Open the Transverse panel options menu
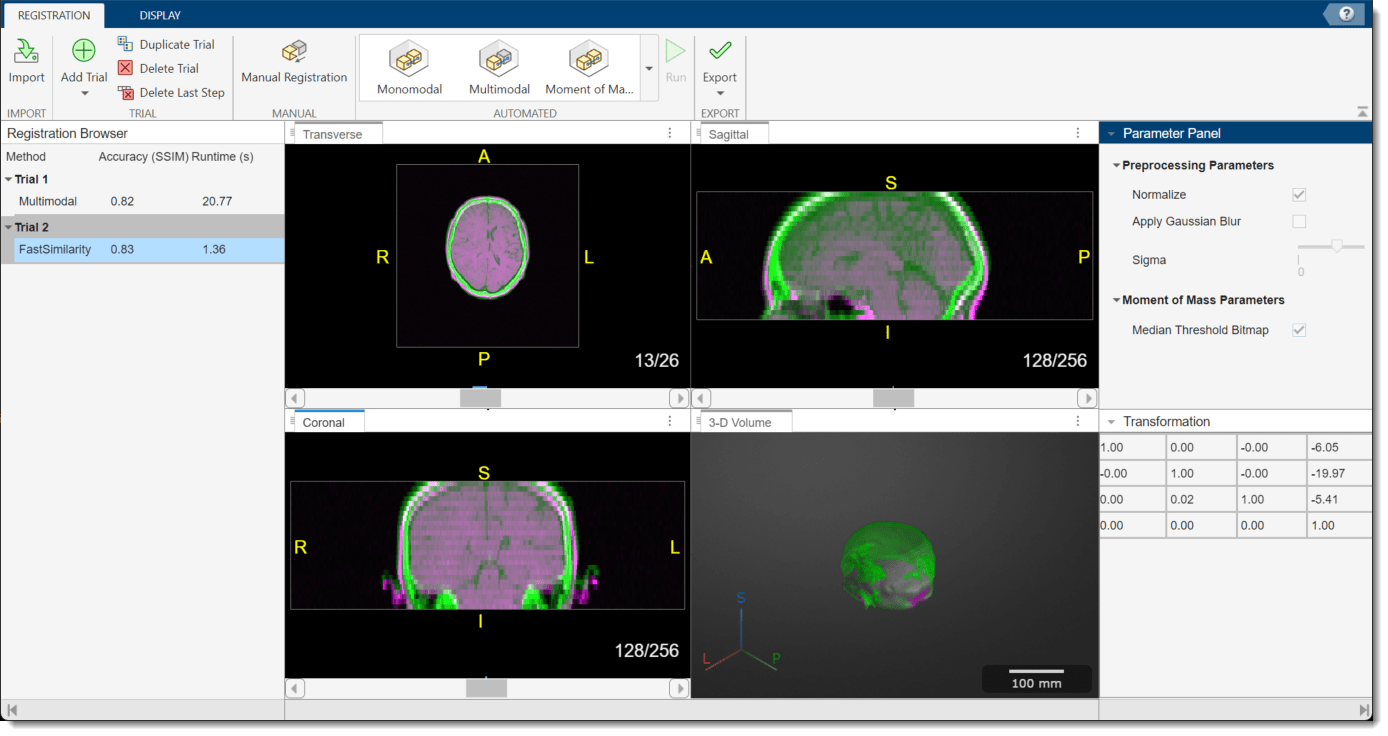Viewport: 1388px width, 736px height. [670, 133]
